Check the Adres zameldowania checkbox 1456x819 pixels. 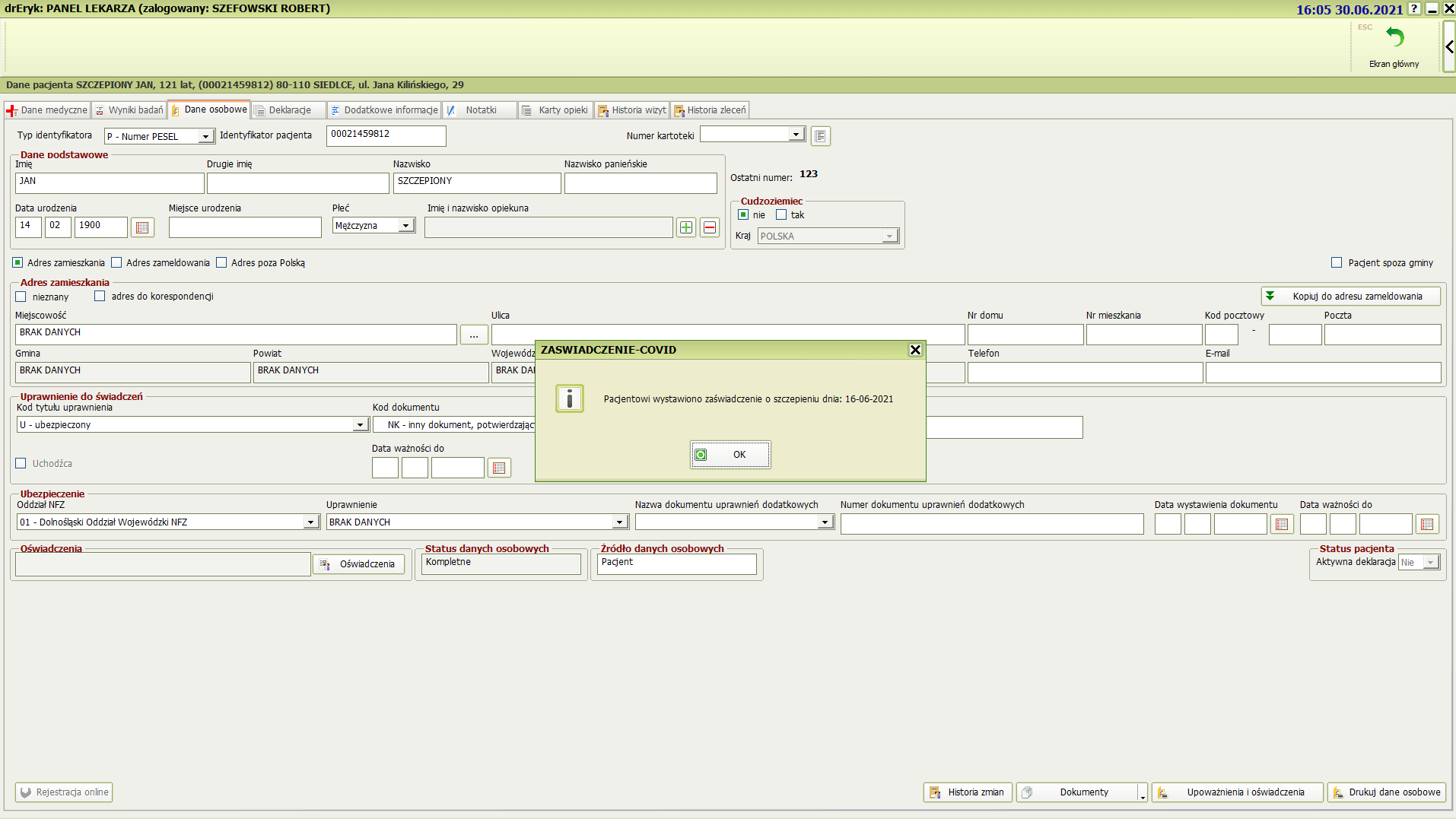116,262
